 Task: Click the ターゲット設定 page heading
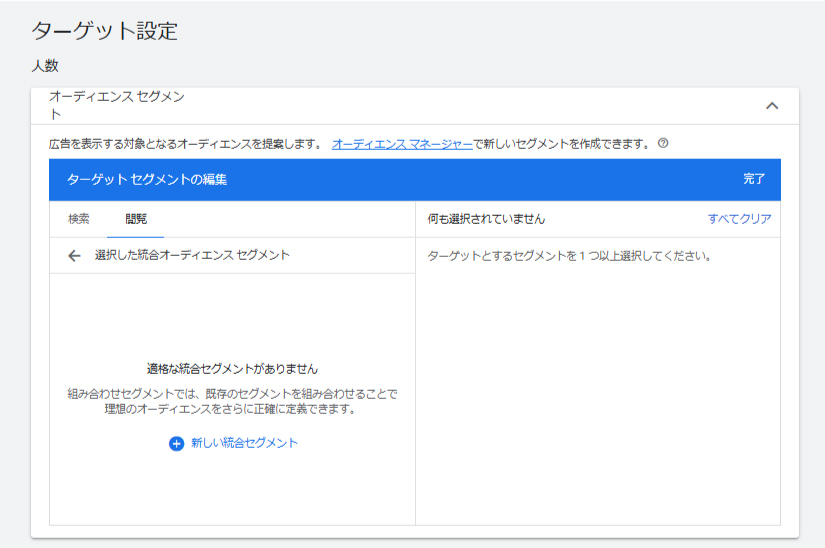tap(104, 31)
